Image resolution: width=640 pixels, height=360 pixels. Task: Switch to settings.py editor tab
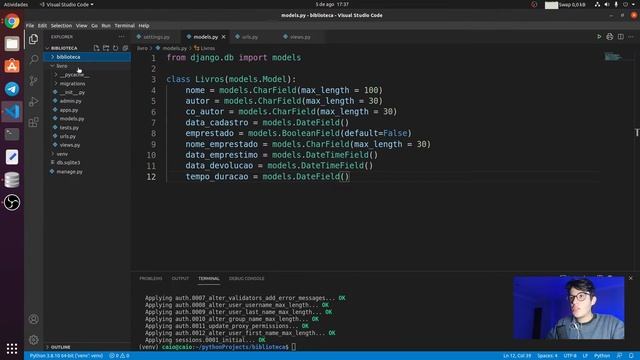(157, 37)
